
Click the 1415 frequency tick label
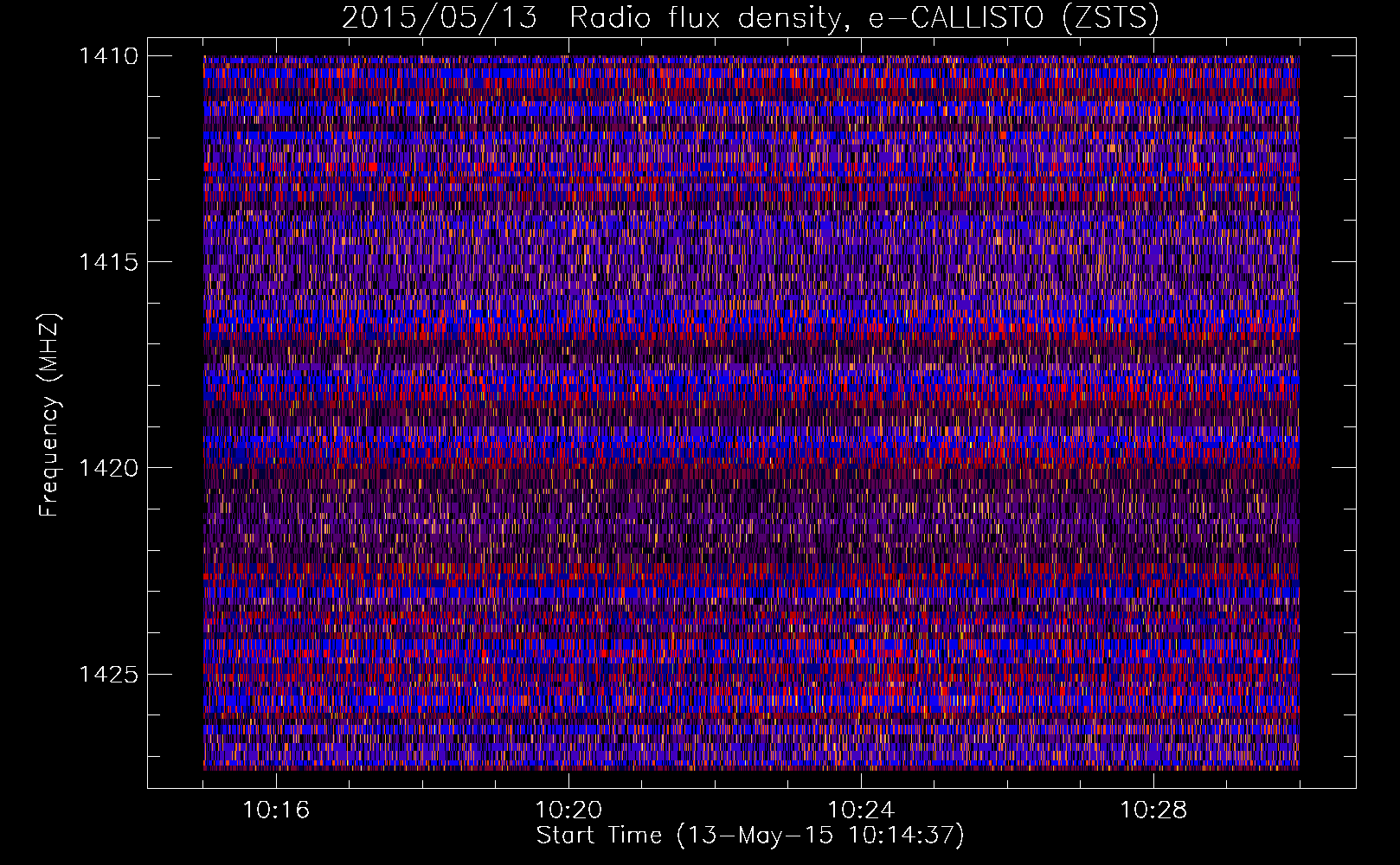[x=108, y=262]
